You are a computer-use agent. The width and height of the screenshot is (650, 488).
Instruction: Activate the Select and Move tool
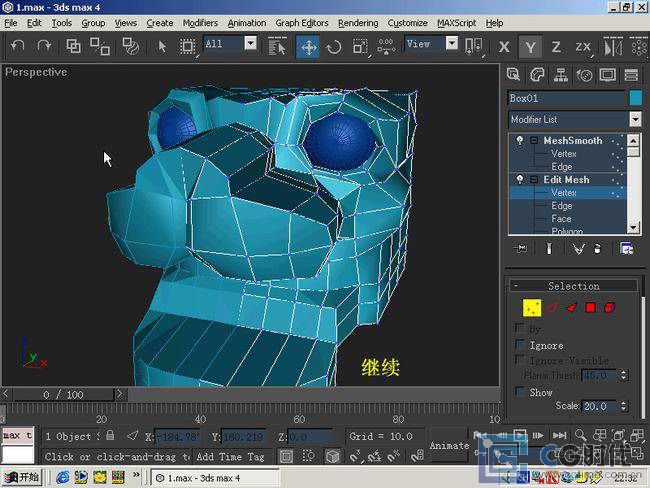308,47
